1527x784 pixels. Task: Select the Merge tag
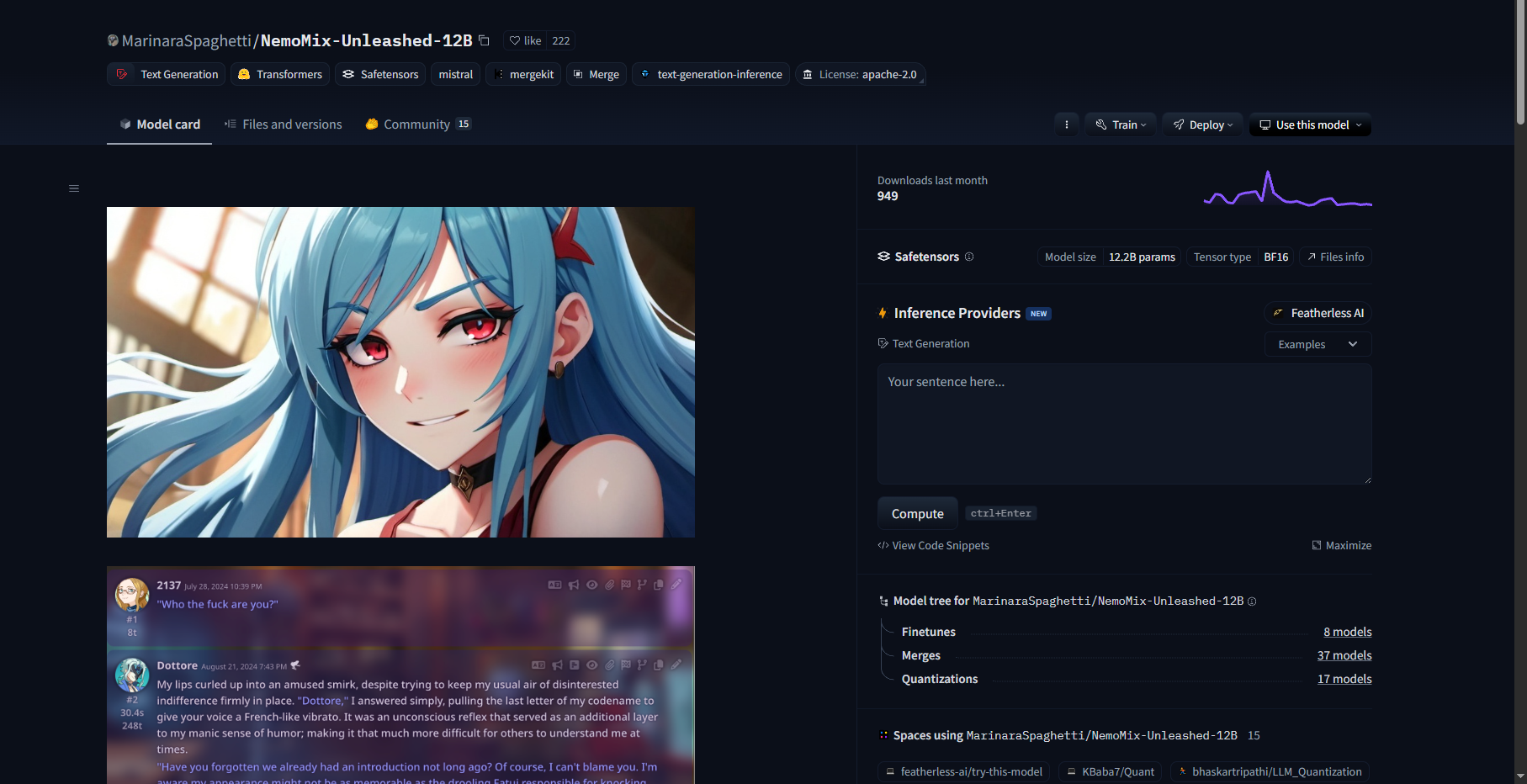(x=596, y=74)
